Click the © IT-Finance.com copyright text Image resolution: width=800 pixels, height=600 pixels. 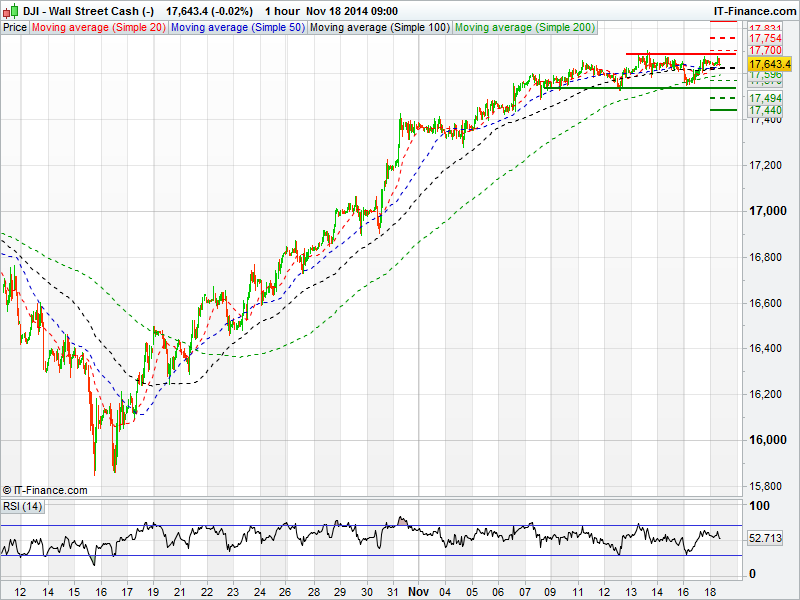click(x=45, y=490)
